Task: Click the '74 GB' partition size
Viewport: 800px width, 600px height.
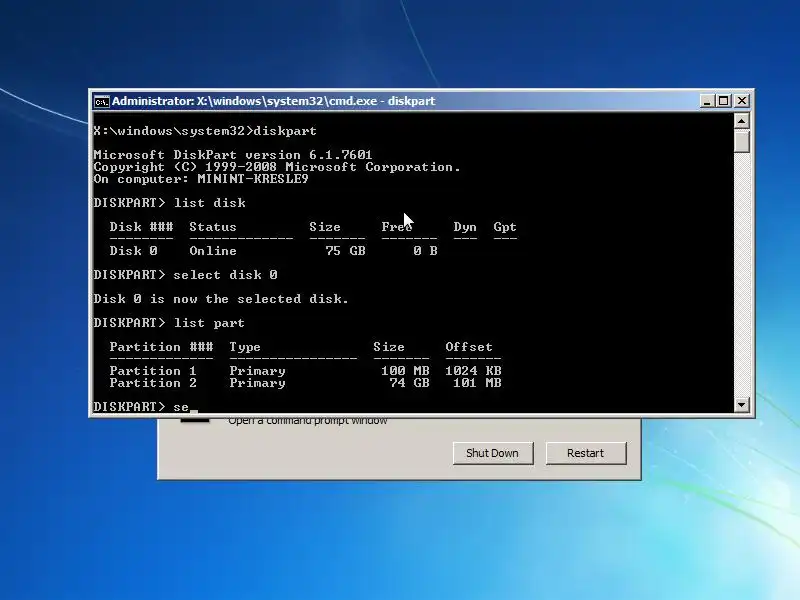Action: tap(409, 383)
